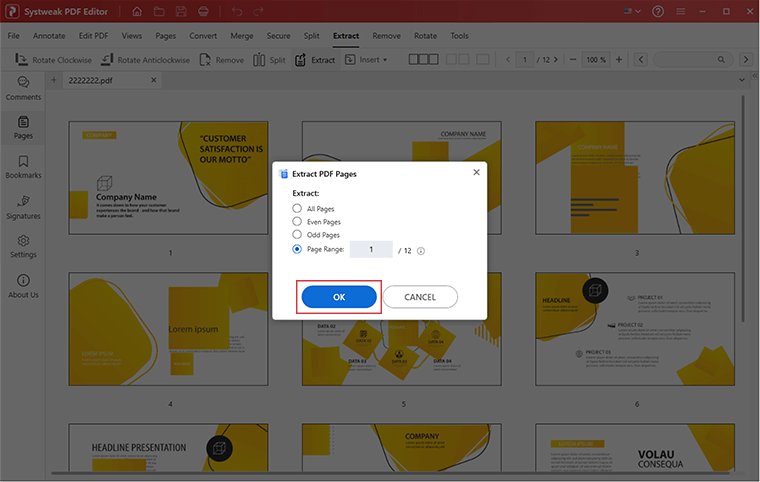The height and width of the screenshot is (482, 760).
Task: Confirm extraction with OK button
Action: pos(339,297)
